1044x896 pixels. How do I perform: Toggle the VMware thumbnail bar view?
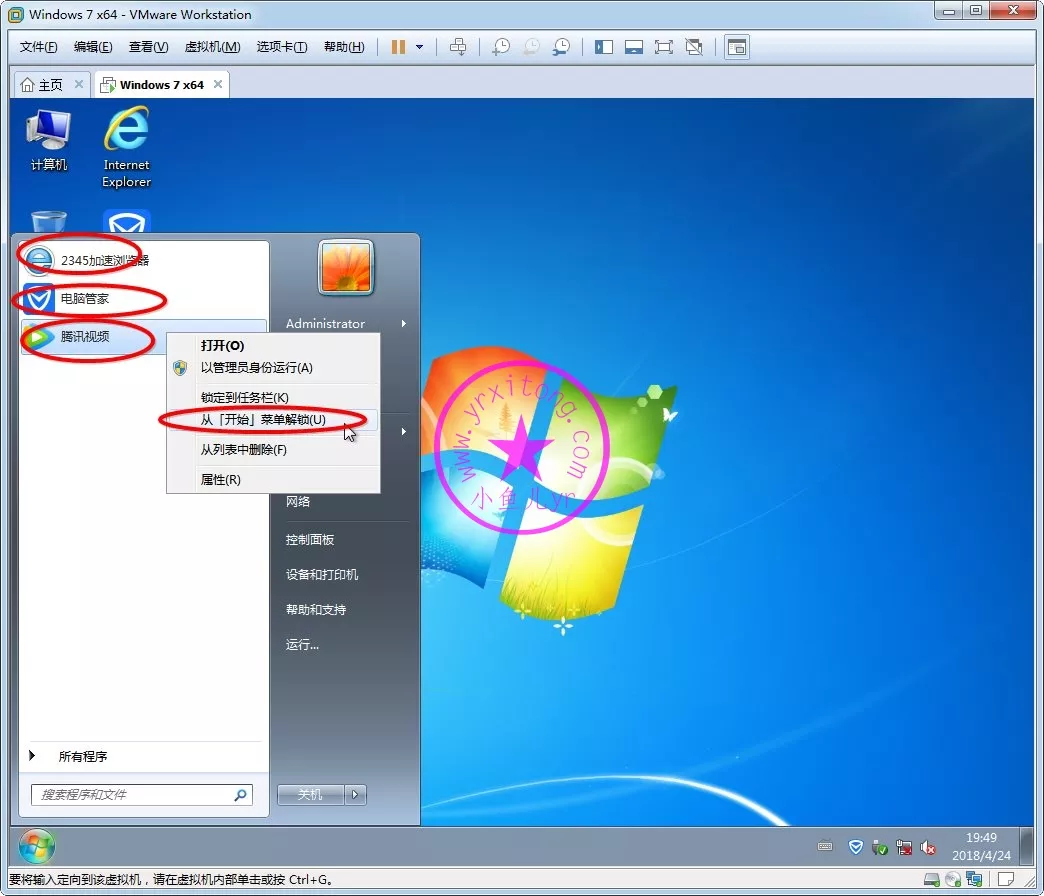point(633,47)
